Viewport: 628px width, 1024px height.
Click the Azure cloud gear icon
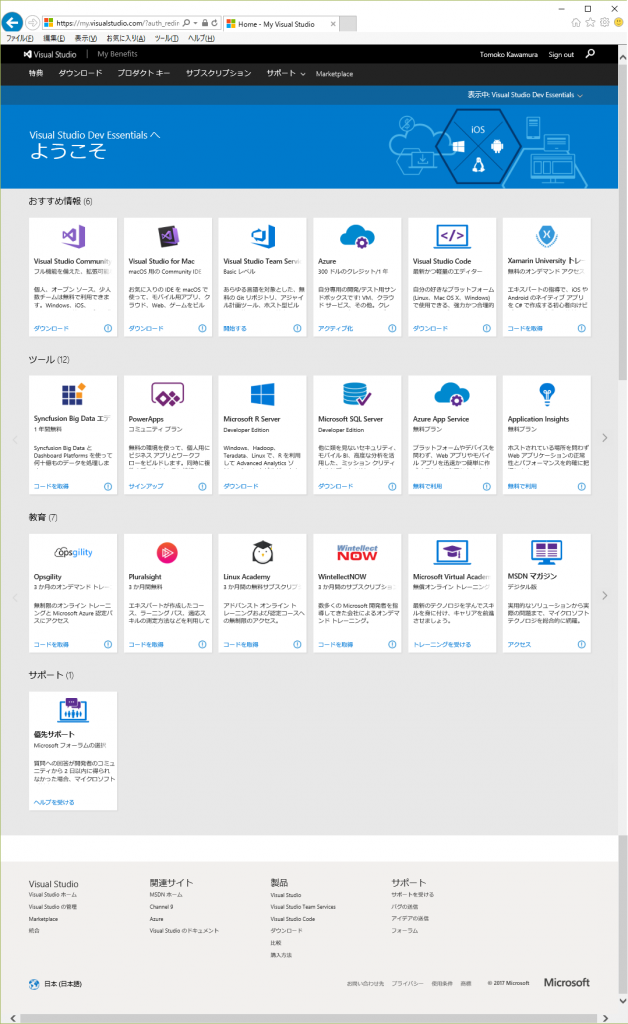coord(357,236)
